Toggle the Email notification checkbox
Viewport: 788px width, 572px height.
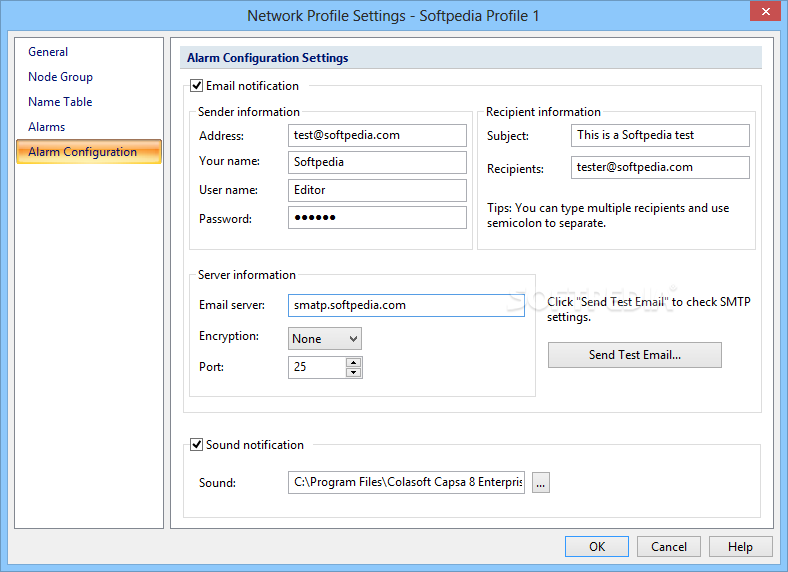pyautogui.click(x=196, y=86)
